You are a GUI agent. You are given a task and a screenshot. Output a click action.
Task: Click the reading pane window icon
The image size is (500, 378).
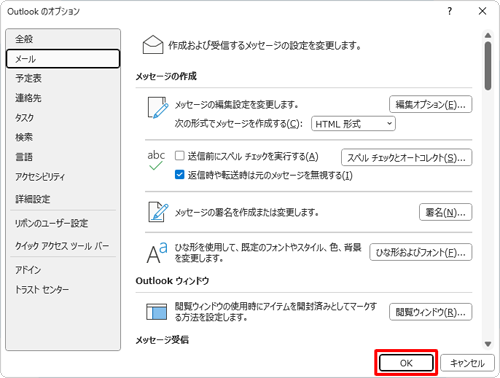(x=156, y=311)
